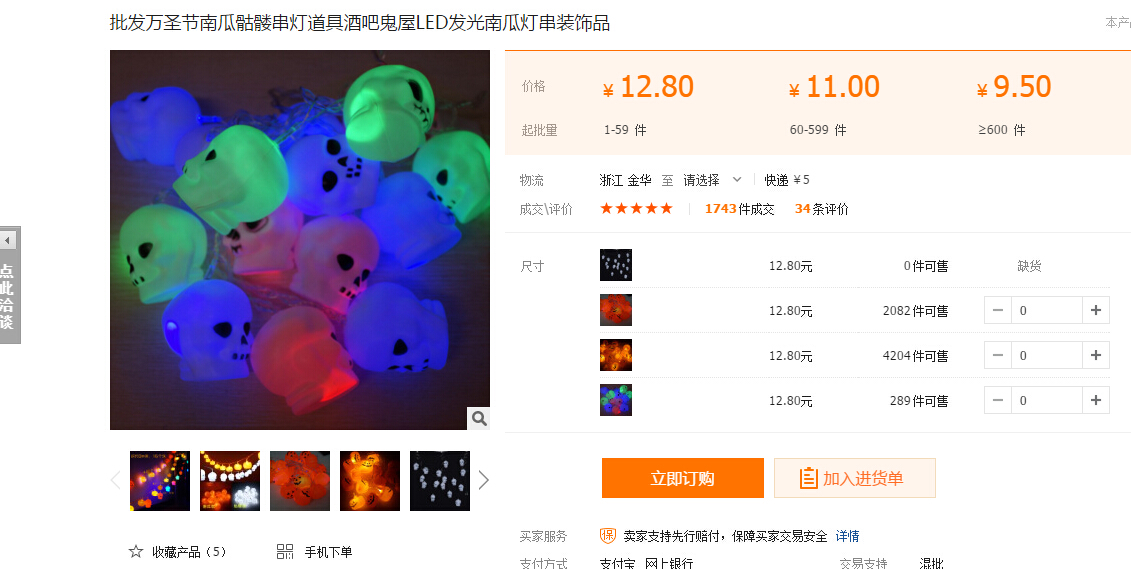Select the orange pumpkin lights thumbnail in the gallery
Screen dimensions: 1131x569
click(x=370, y=481)
